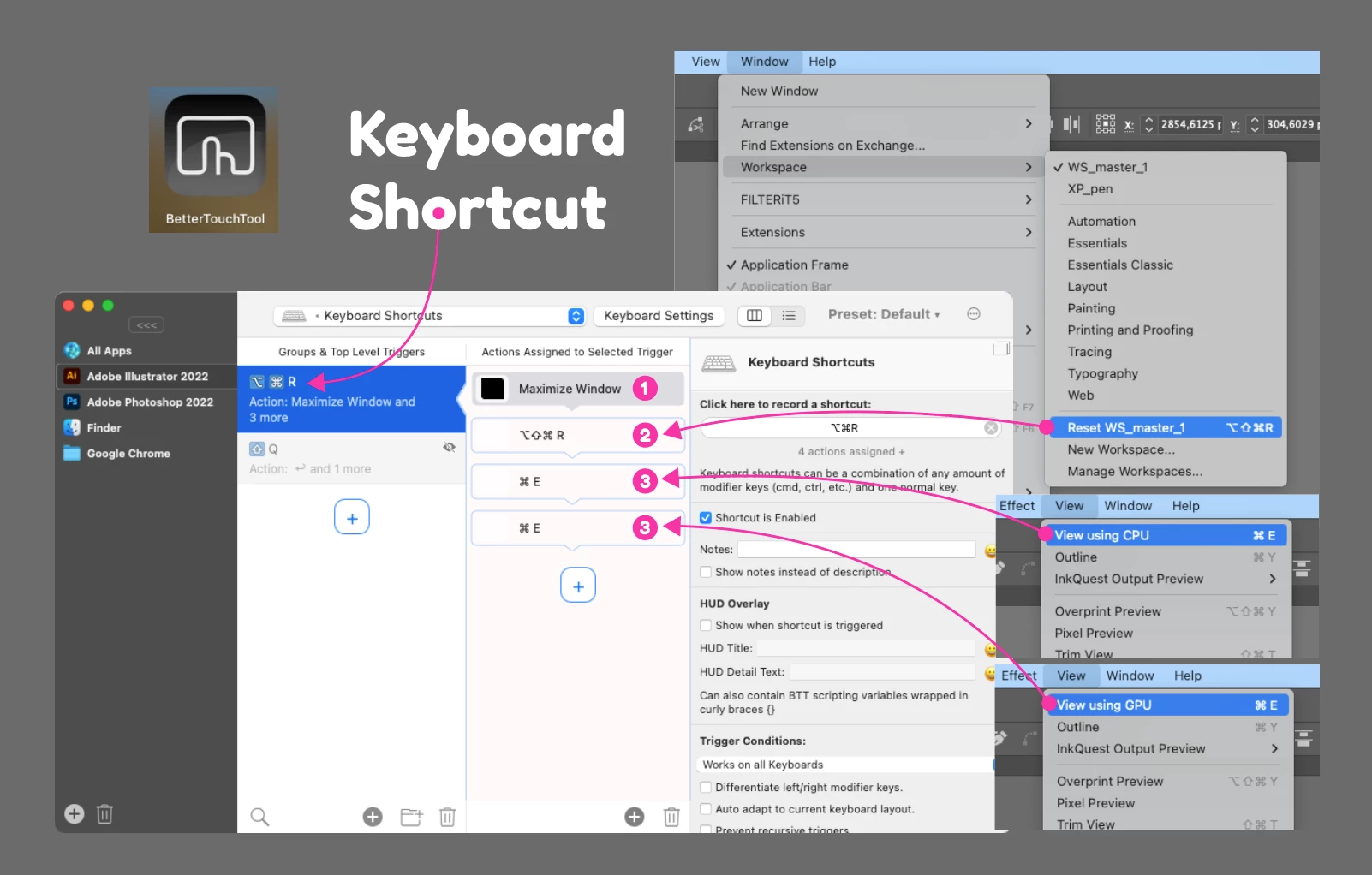This screenshot has width=1372, height=875.
Task: Enable Differentiate left/right modifier keys
Action: pyautogui.click(x=706, y=787)
